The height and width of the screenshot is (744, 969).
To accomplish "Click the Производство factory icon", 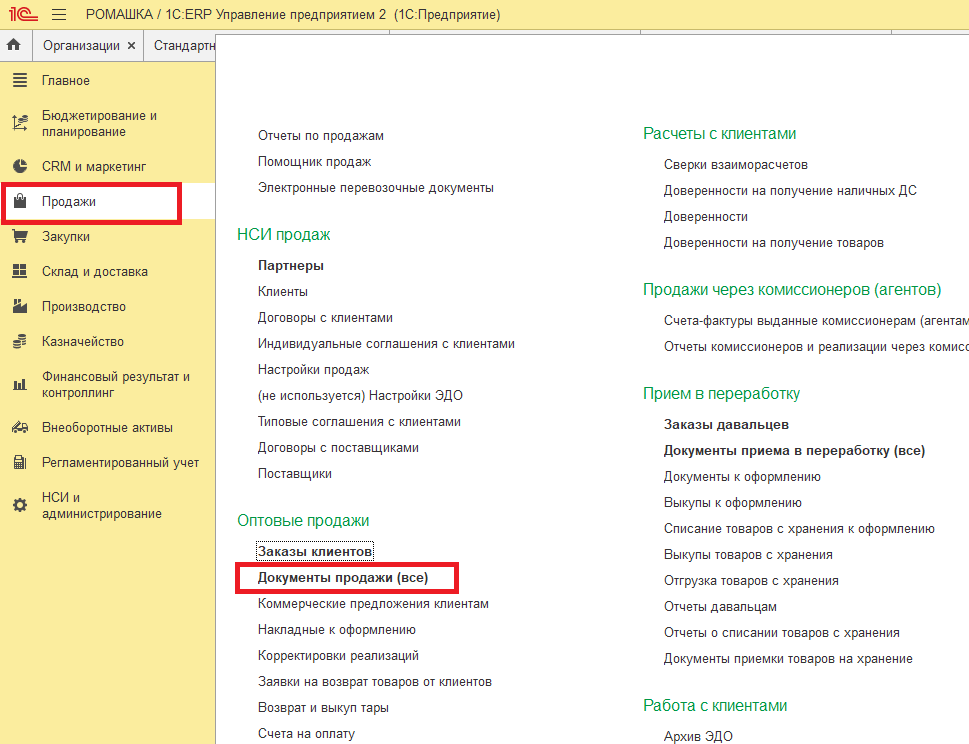I will (x=20, y=306).
